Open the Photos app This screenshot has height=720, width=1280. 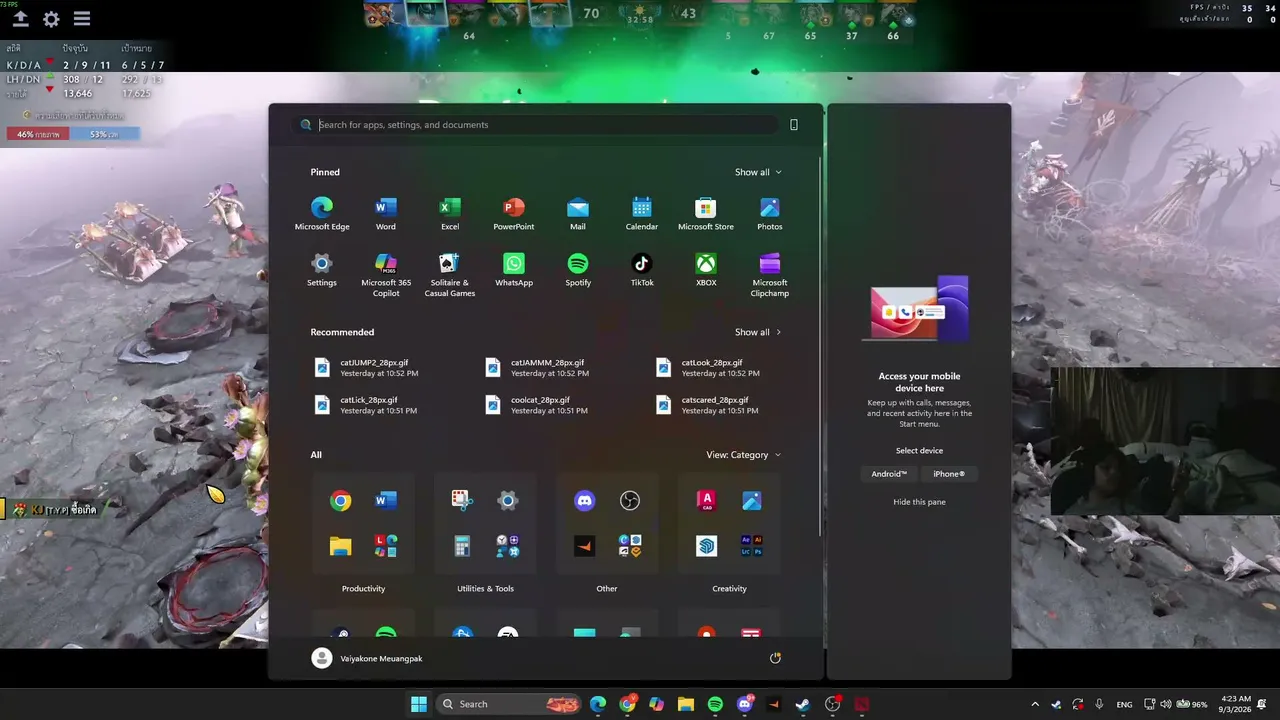[x=770, y=214]
